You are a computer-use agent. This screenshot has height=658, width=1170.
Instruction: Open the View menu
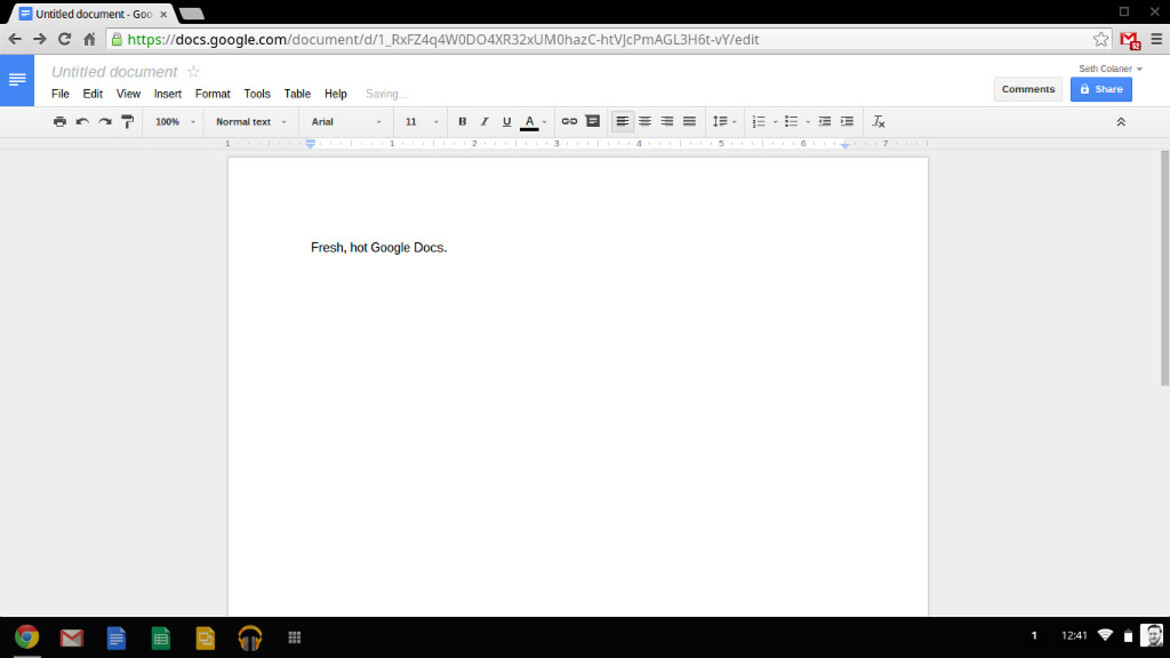(x=128, y=94)
